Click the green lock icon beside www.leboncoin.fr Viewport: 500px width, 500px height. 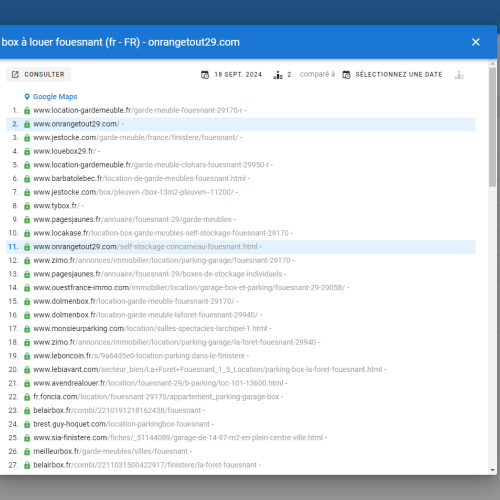27,356
